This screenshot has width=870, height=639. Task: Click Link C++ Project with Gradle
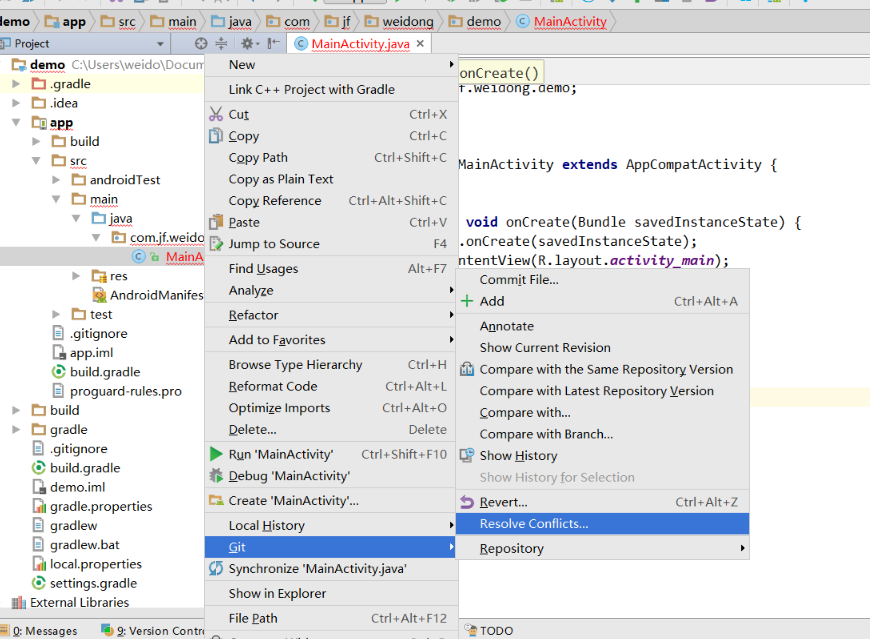click(x=331, y=89)
